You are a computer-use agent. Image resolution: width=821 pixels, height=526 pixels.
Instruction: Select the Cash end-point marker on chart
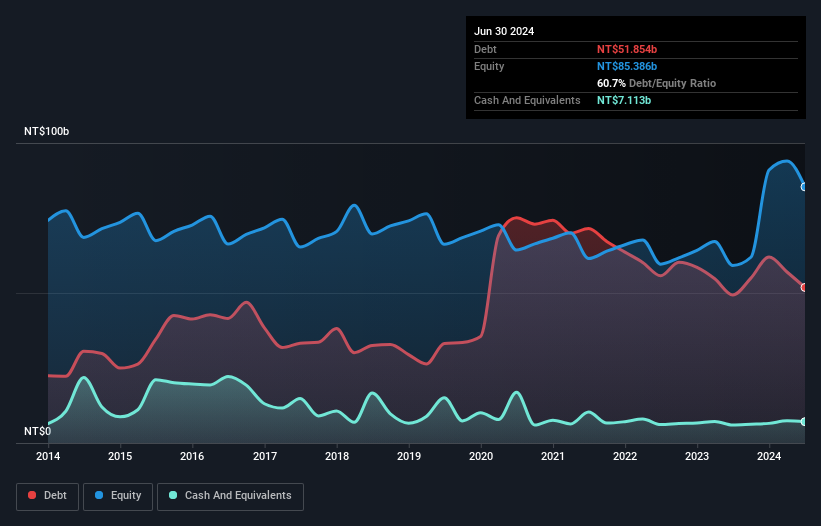pyautogui.click(x=804, y=422)
